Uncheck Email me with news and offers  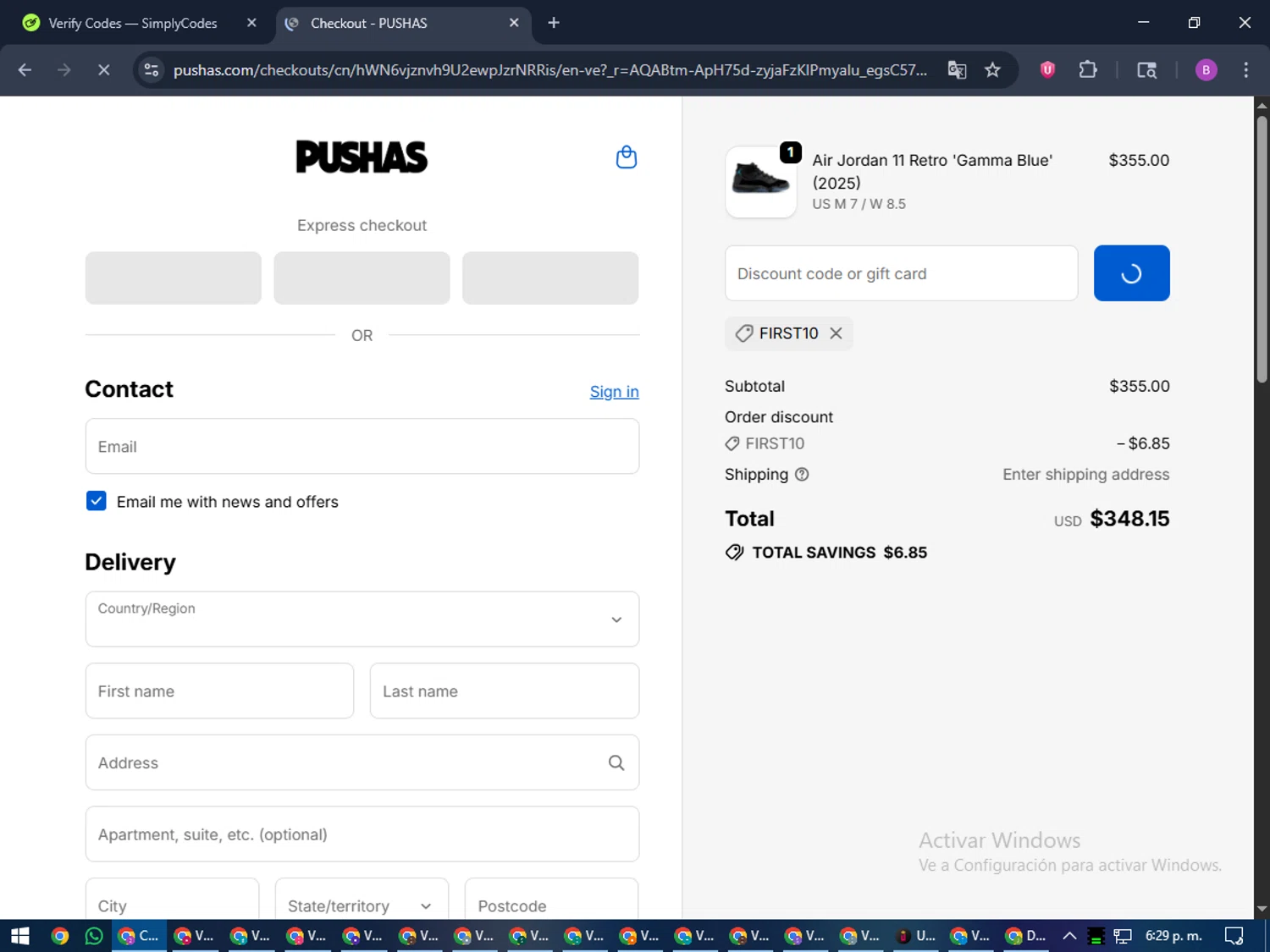[97, 501]
